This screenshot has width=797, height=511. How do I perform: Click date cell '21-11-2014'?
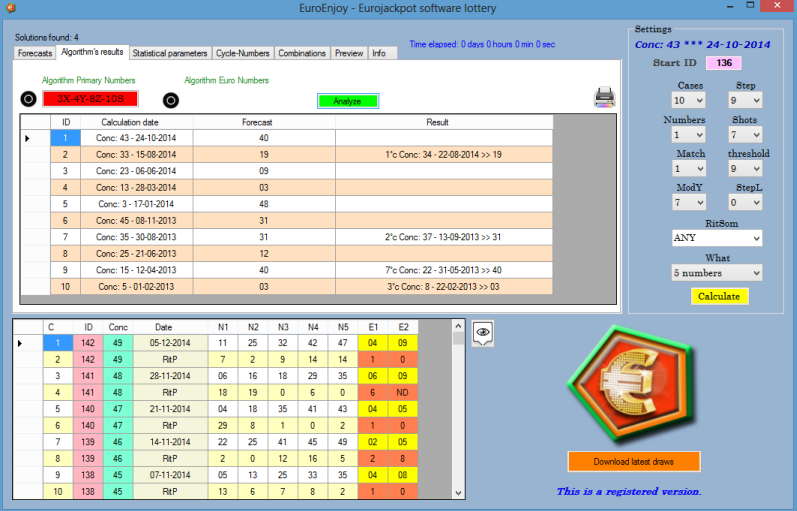coord(170,409)
